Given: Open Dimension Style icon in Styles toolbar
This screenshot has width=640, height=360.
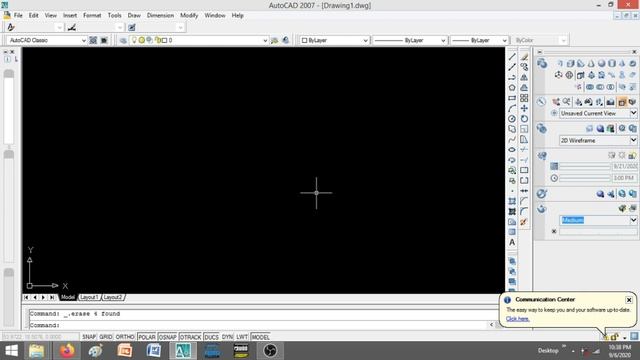Looking at the screenshot, I should (x=72, y=27).
